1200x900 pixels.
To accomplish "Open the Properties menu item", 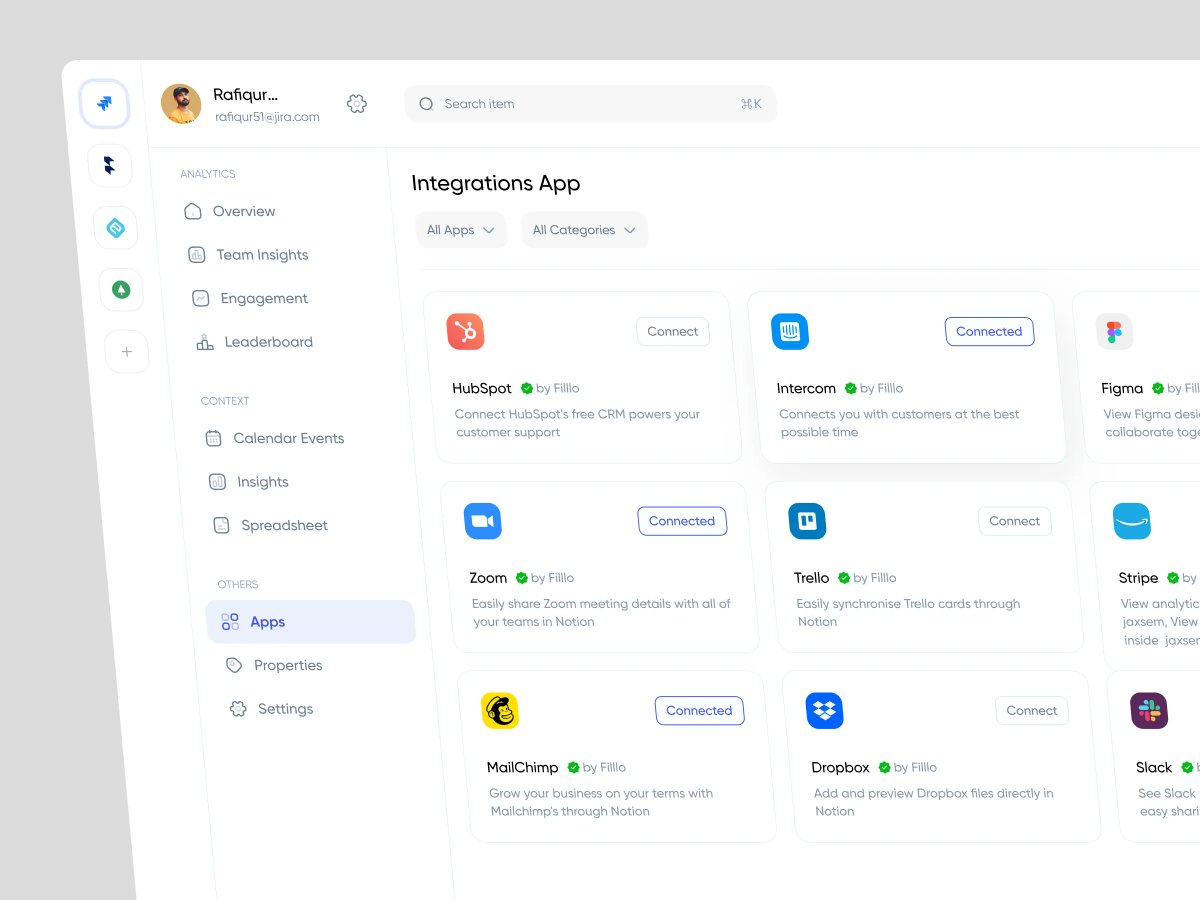I will pyautogui.click(x=273, y=665).
